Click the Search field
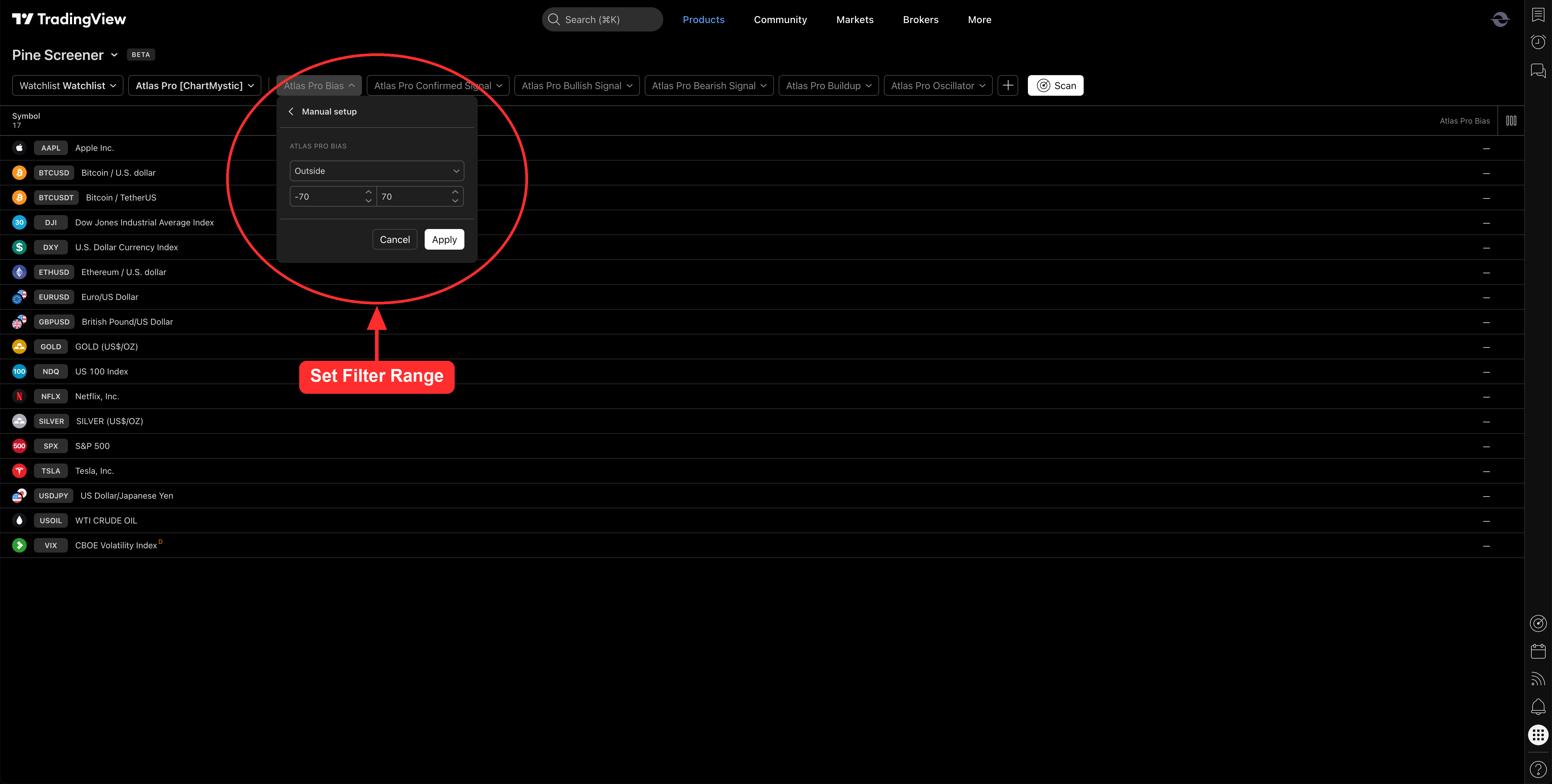The image size is (1552, 784). tap(603, 19)
